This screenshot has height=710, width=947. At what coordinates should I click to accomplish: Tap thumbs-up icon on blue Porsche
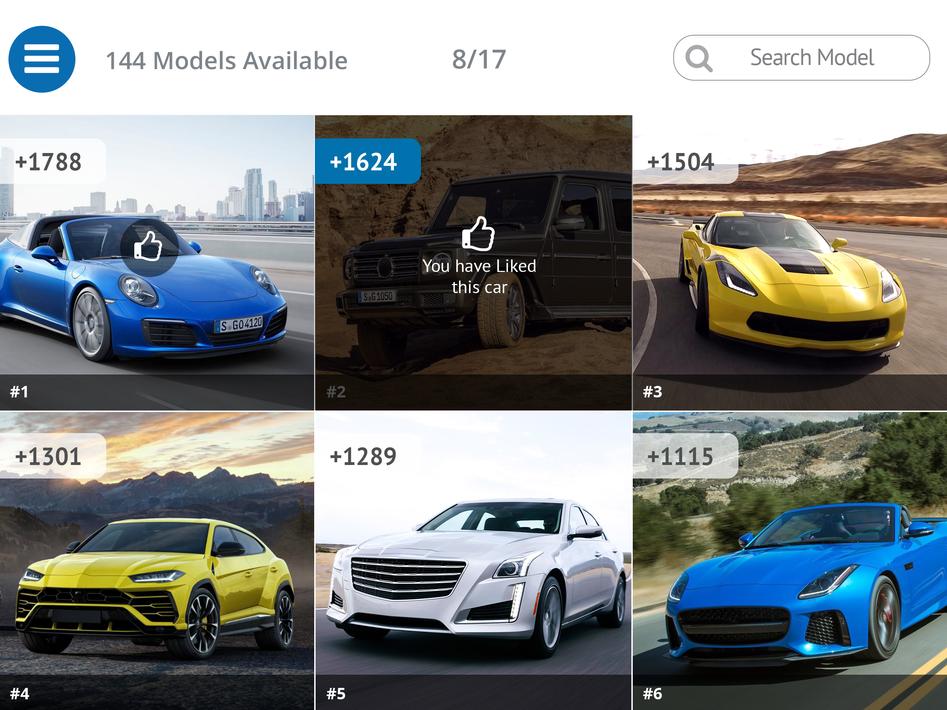coord(149,247)
